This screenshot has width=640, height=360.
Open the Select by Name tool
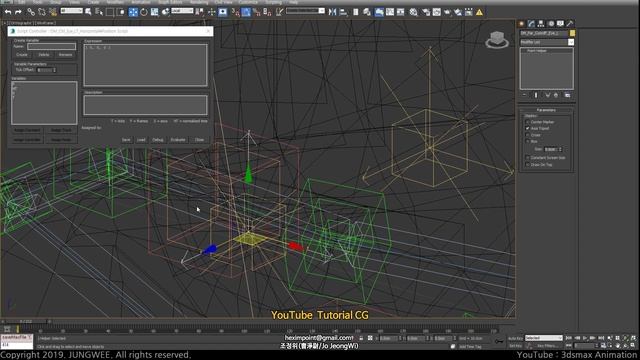pos(99,12)
